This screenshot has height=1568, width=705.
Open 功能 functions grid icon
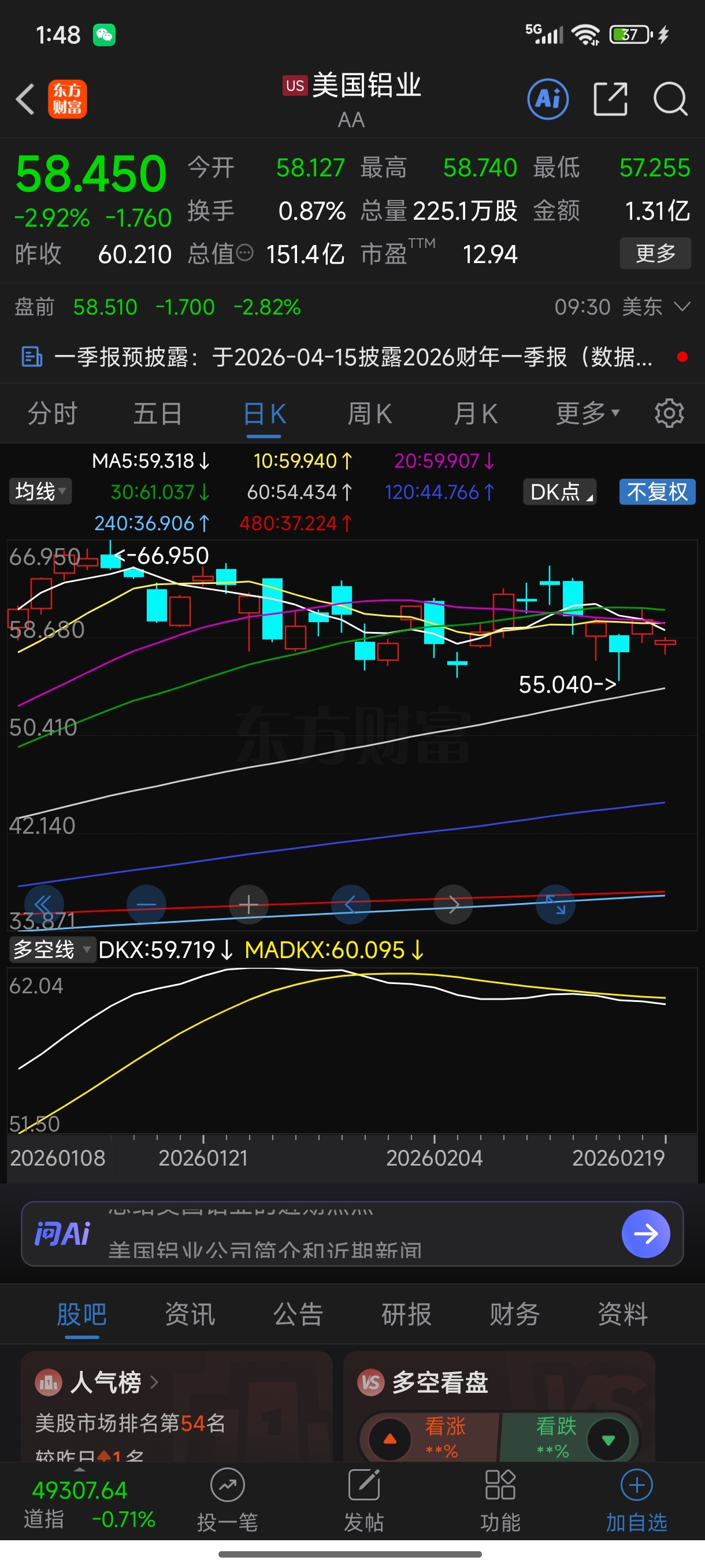pyautogui.click(x=500, y=1485)
